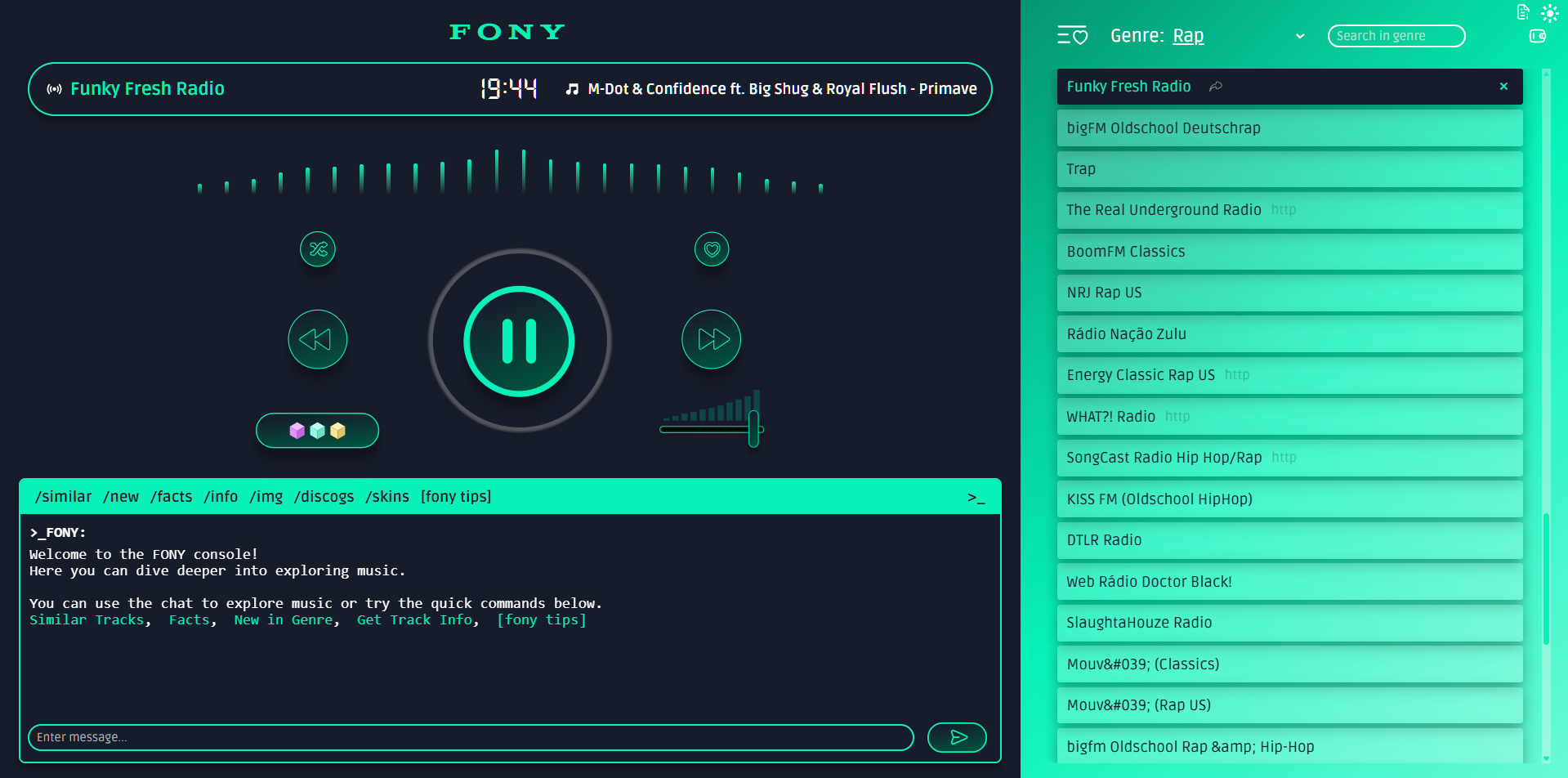
Task: Add the station to favorites with heart
Action: click(x=712, y=249)
